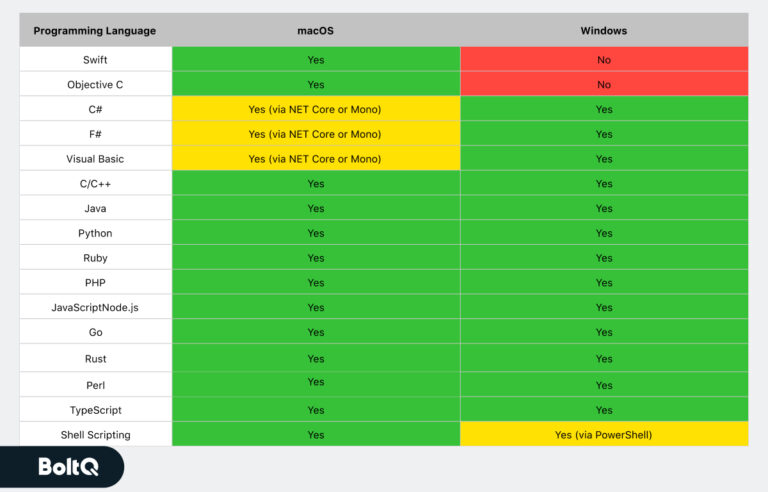The width and height of the screenshot is (768, 492).
Task: Click the red No cell for Objective C
Action: [x=603, y=85]
